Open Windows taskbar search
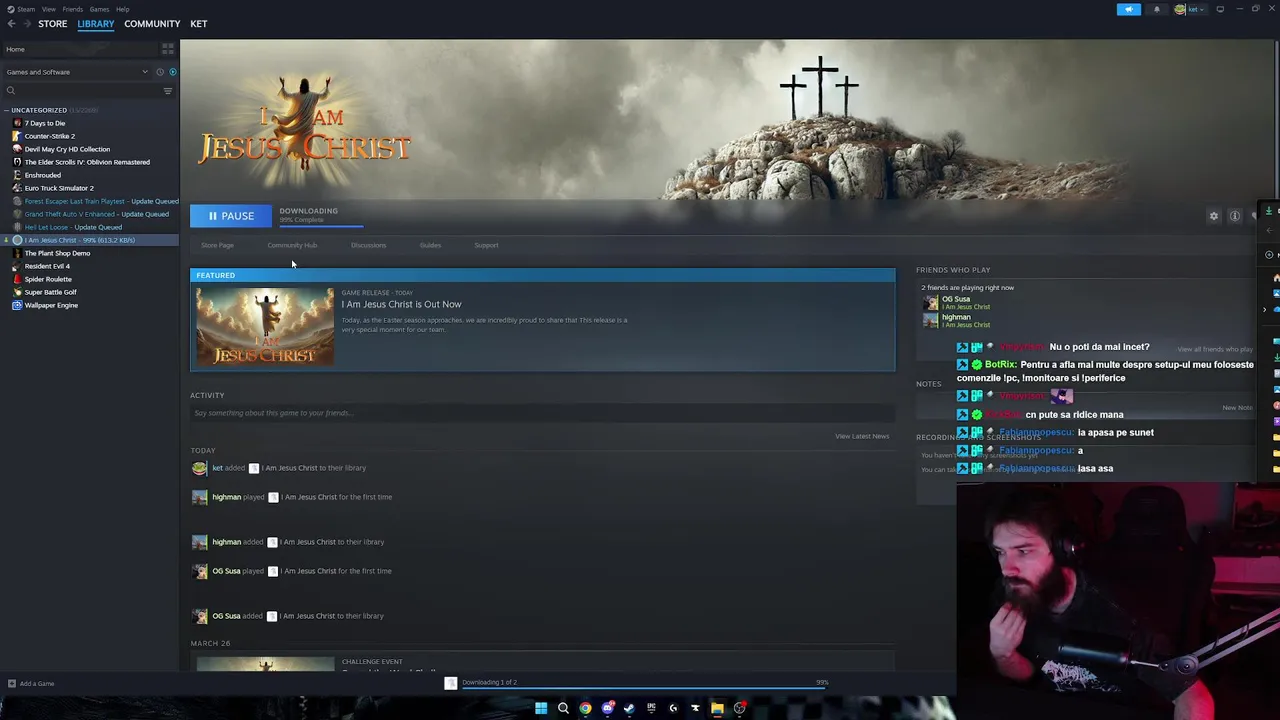The image size is (1280, 720). click(x=563, y=708)
